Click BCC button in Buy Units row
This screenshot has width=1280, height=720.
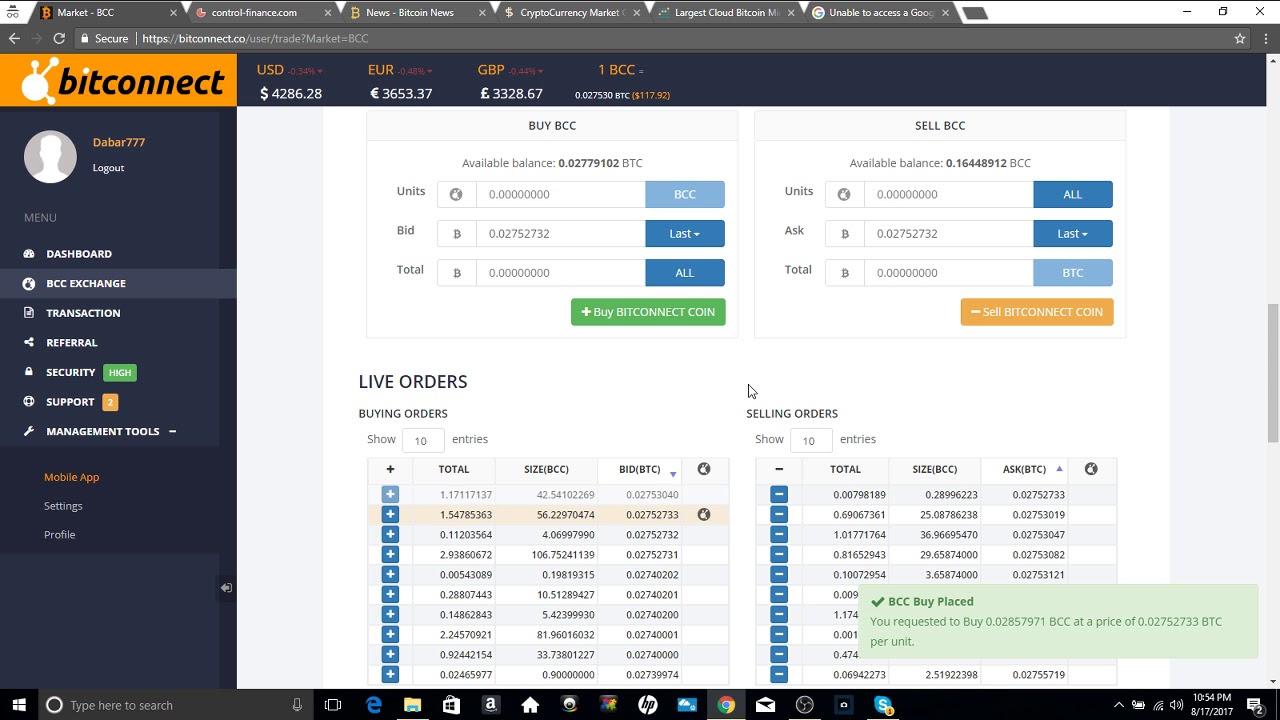pyautogui.click(x=684, y=194)
